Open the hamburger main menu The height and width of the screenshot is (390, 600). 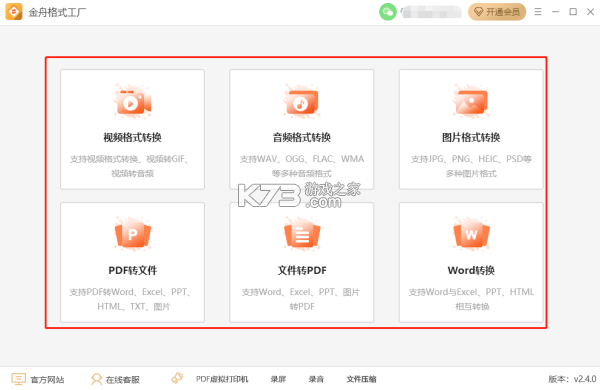tap(538, 12)
